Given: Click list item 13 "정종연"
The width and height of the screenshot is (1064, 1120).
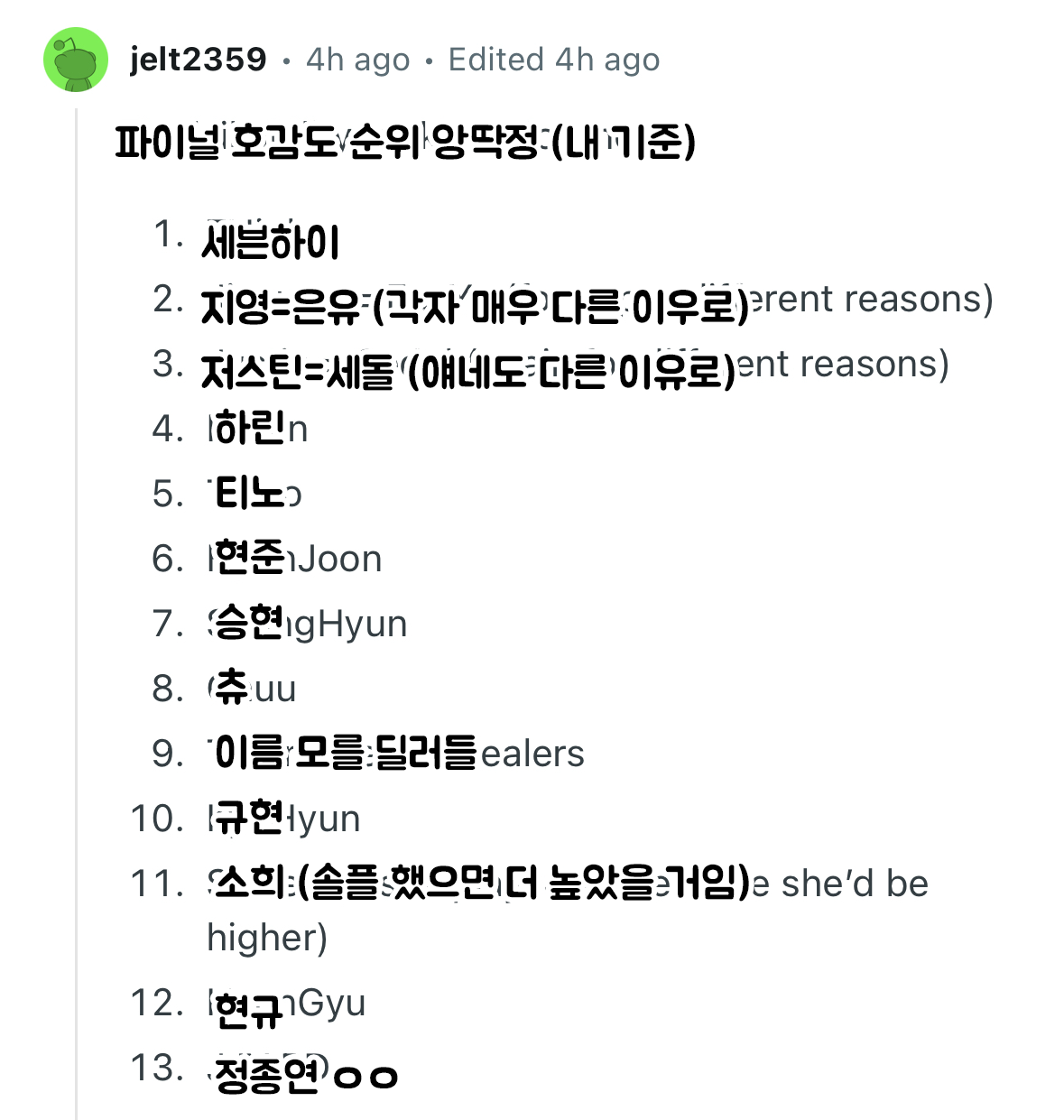Looking at the screenshot, I should tap(267, 1075).
